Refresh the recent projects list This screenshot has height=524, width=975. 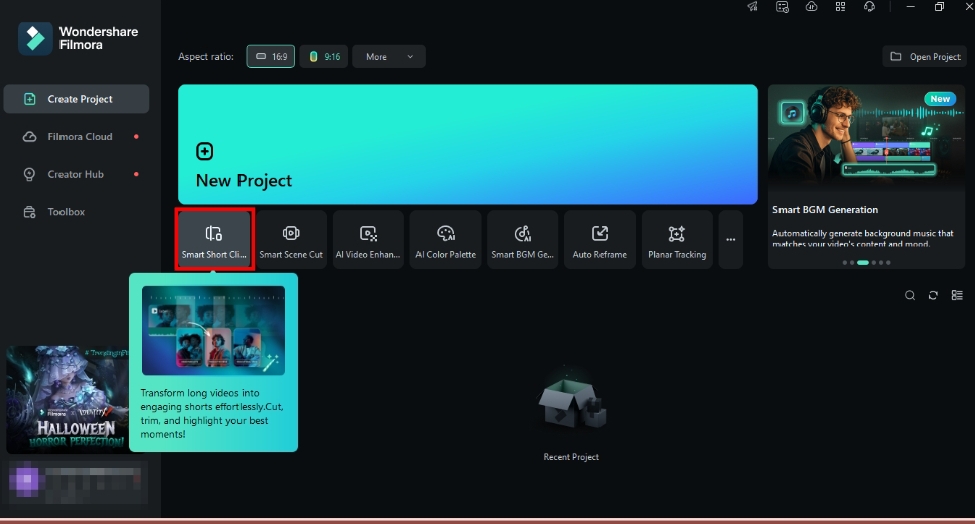click(x=933, y=296)
